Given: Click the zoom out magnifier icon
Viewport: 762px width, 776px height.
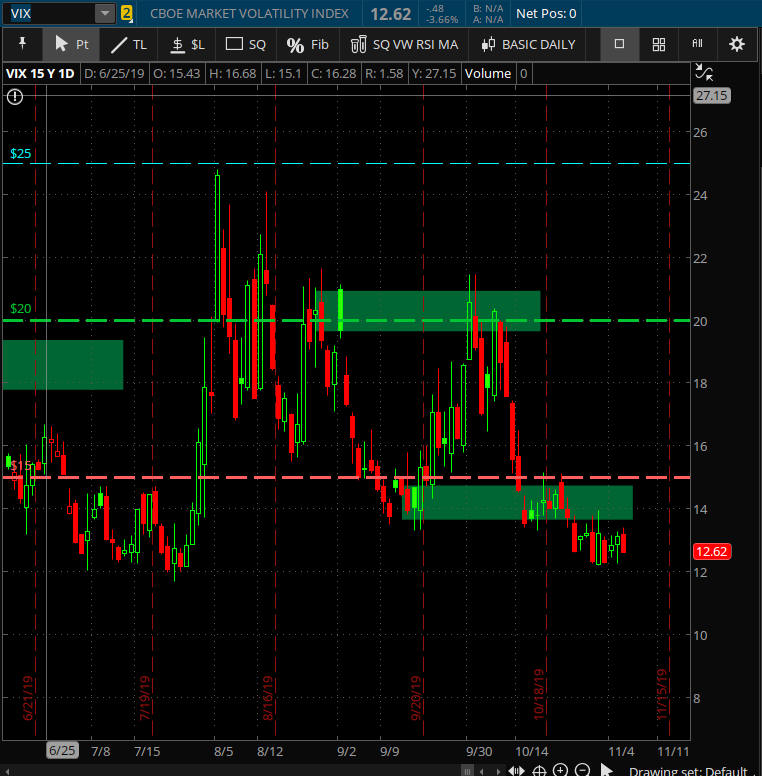Looking at the screenshot, I should 582,770.
